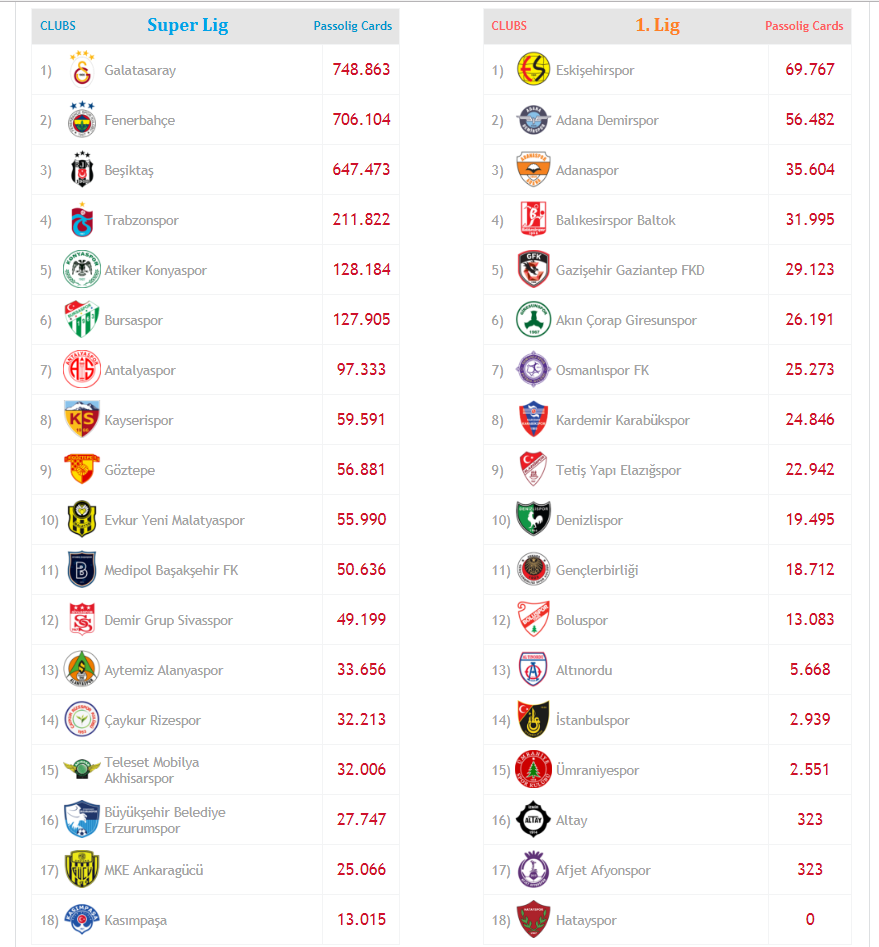The image size is (879, 947).
Task: Click the Trabzonspor club badge
Action: pos(82,220)
